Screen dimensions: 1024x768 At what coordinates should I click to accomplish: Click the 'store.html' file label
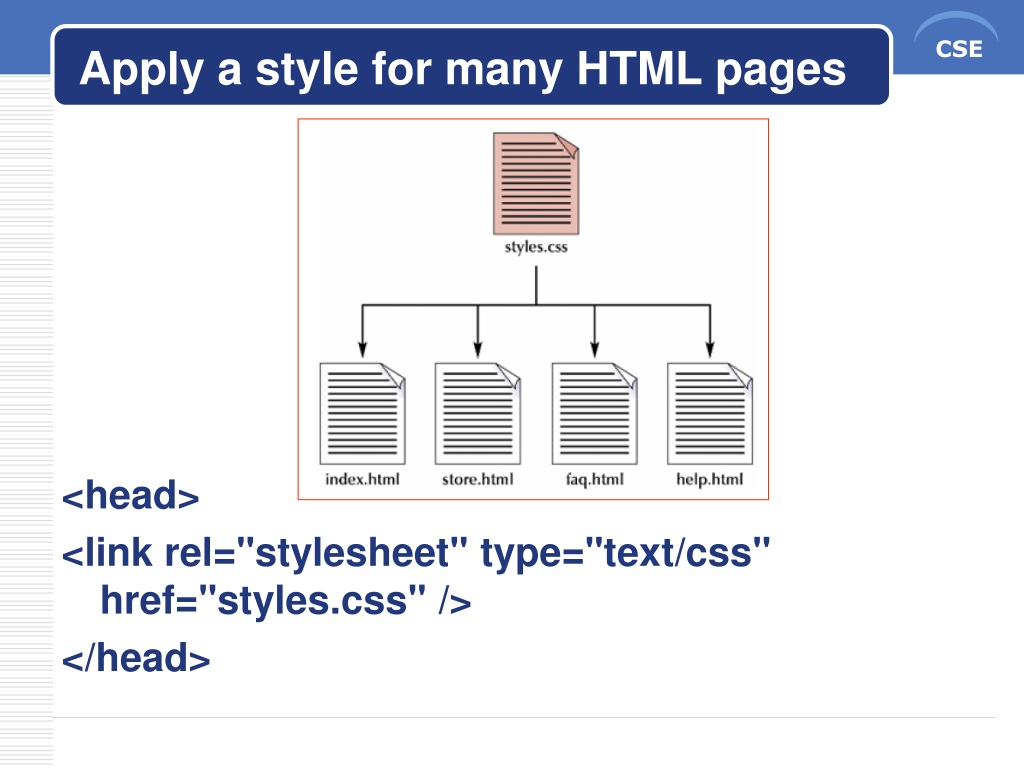(478, 479)
